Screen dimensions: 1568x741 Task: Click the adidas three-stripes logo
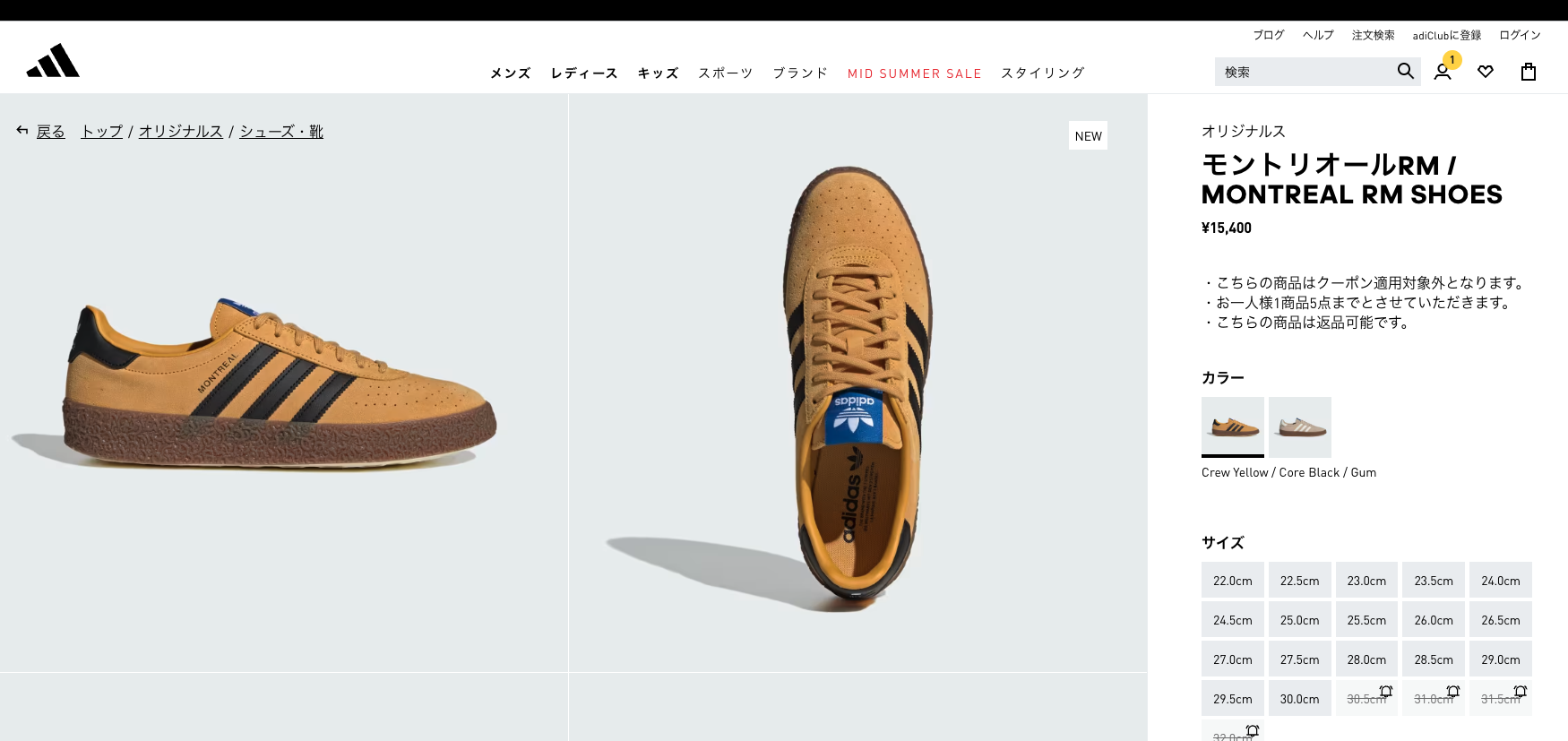pyautogui.click(x=53, y=60)
